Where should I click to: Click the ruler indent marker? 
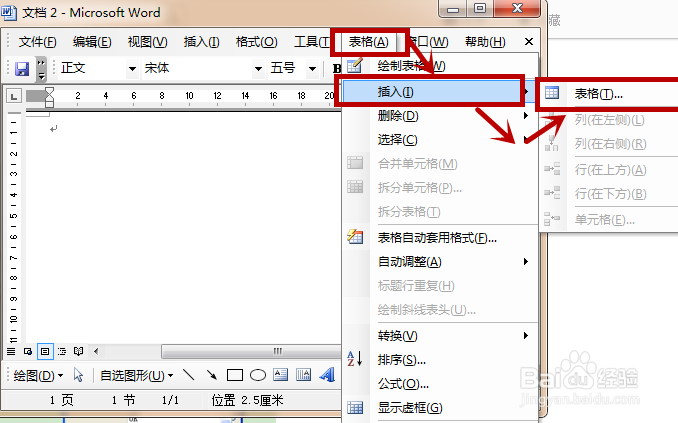(x=49, y=97)
